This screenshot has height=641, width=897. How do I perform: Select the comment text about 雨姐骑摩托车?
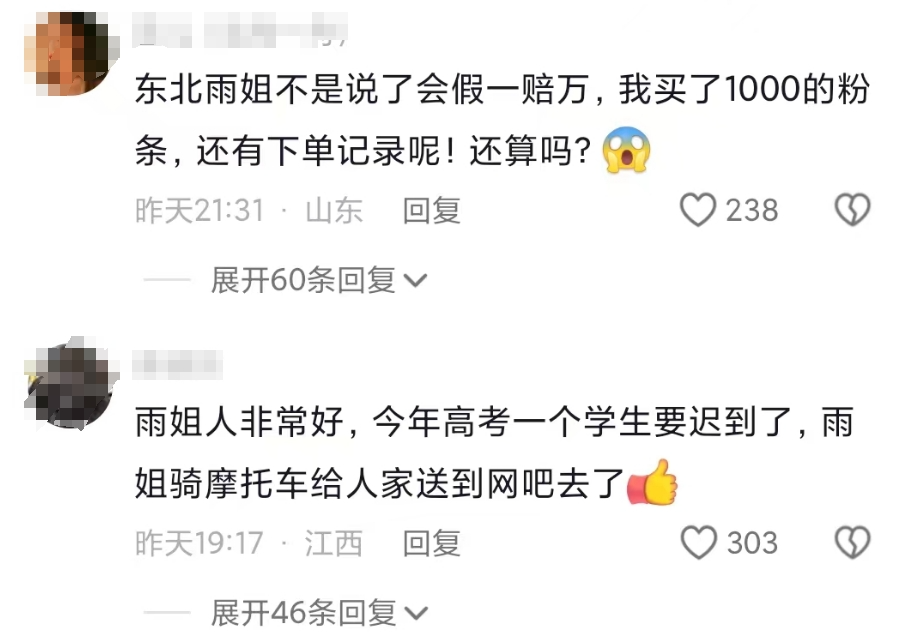point(495,453)
